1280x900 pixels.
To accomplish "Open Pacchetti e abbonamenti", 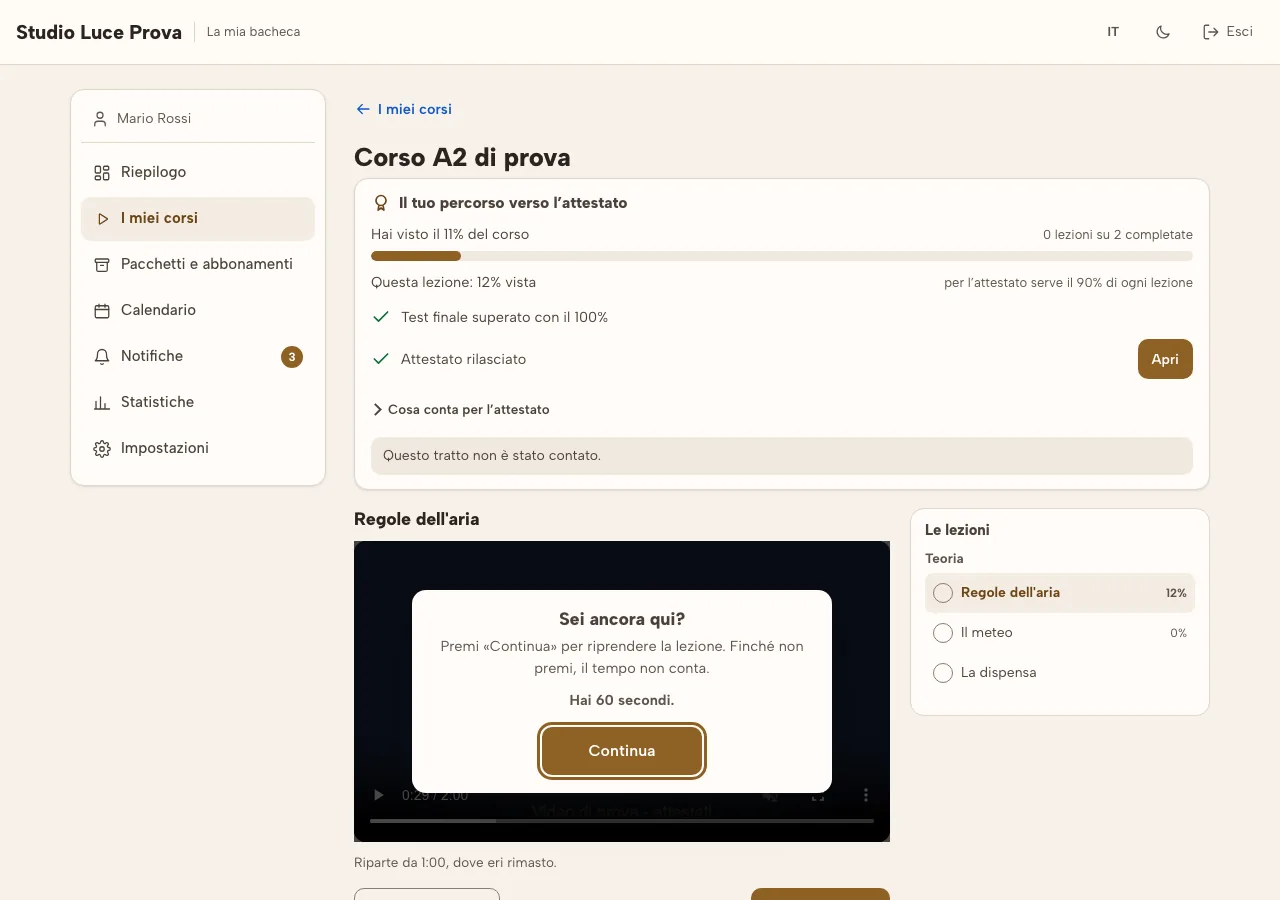I will pos(198,264).
